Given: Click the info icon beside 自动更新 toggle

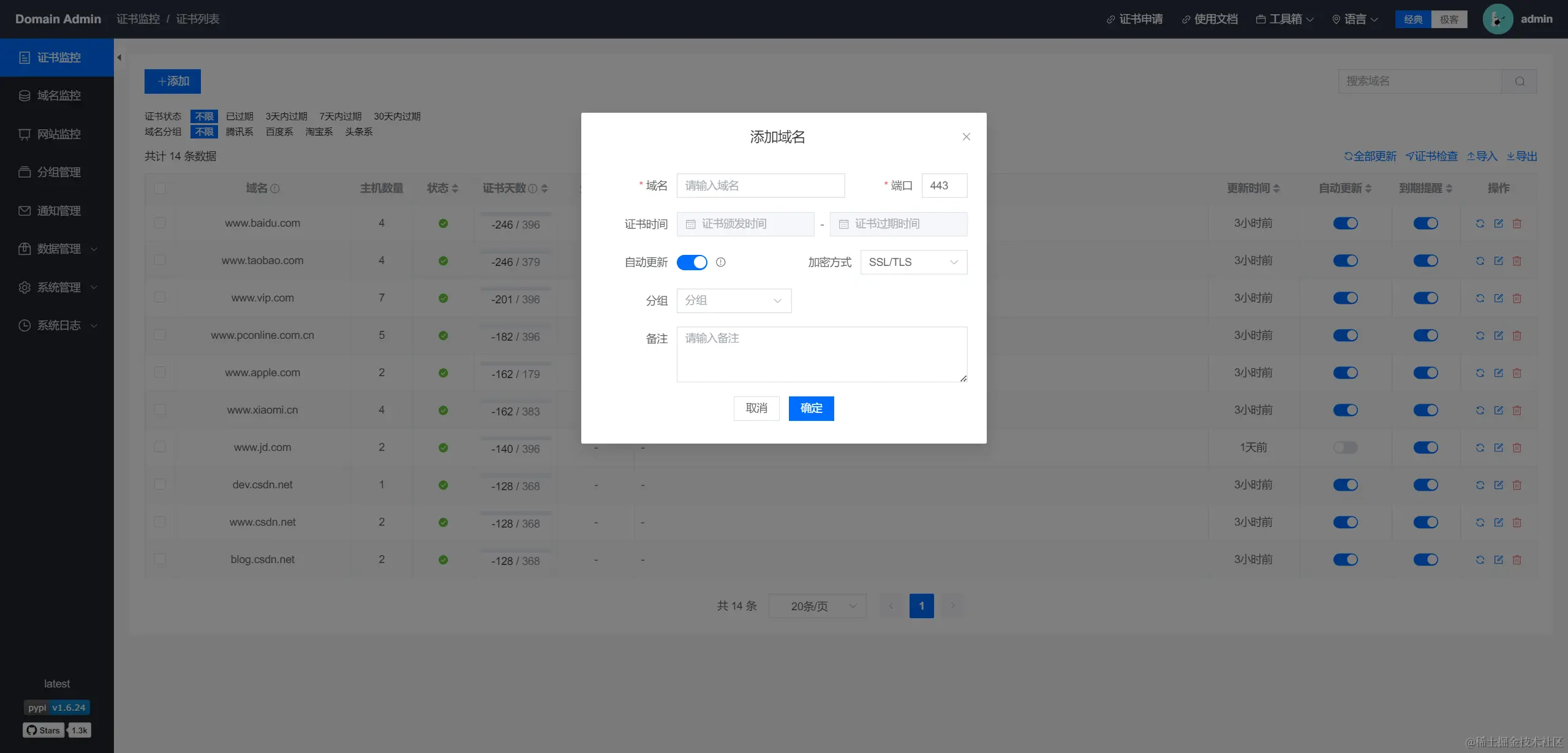Looking at the screenshot, I should 721,262.
